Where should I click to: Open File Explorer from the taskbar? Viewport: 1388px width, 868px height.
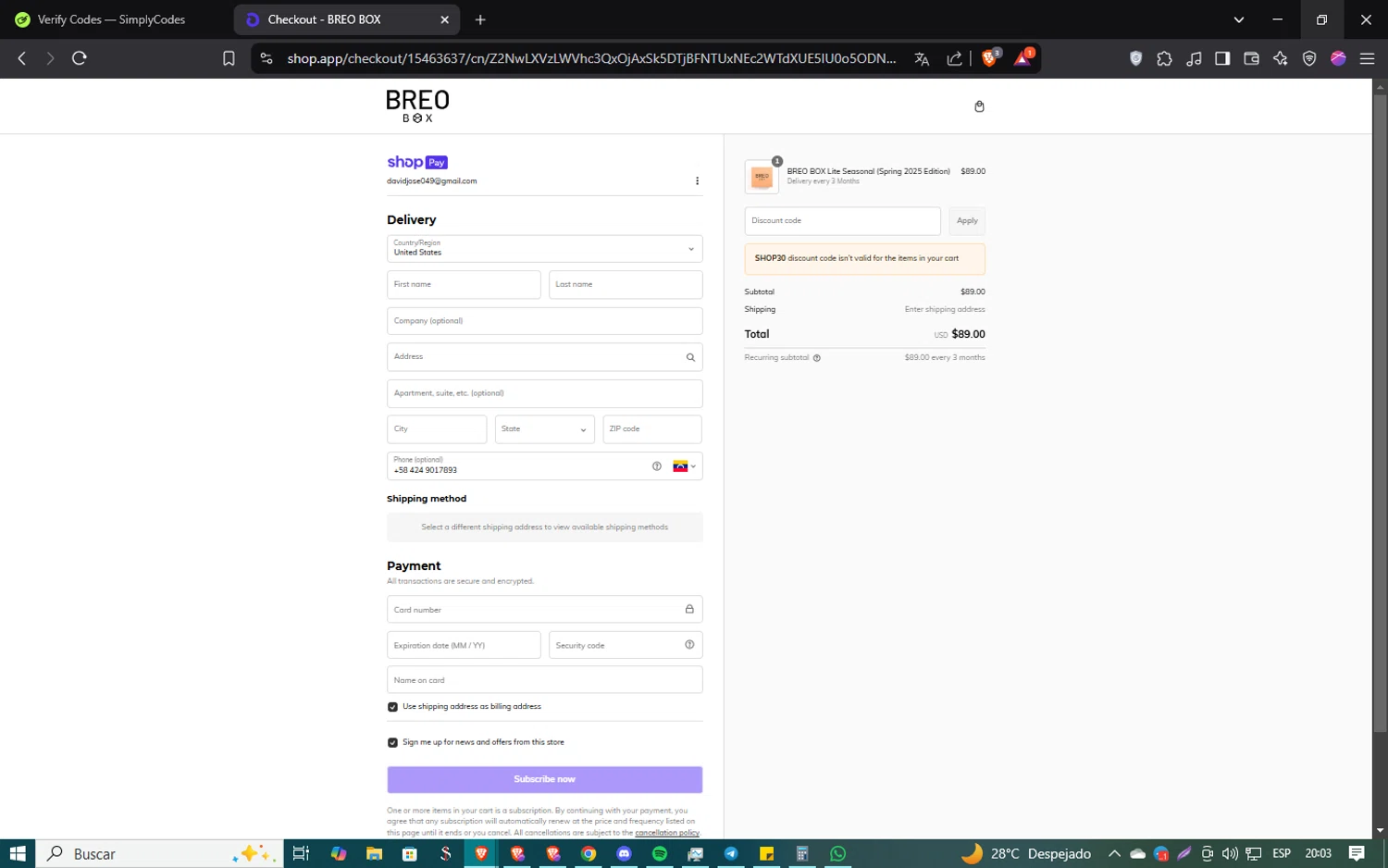[374, 854]
